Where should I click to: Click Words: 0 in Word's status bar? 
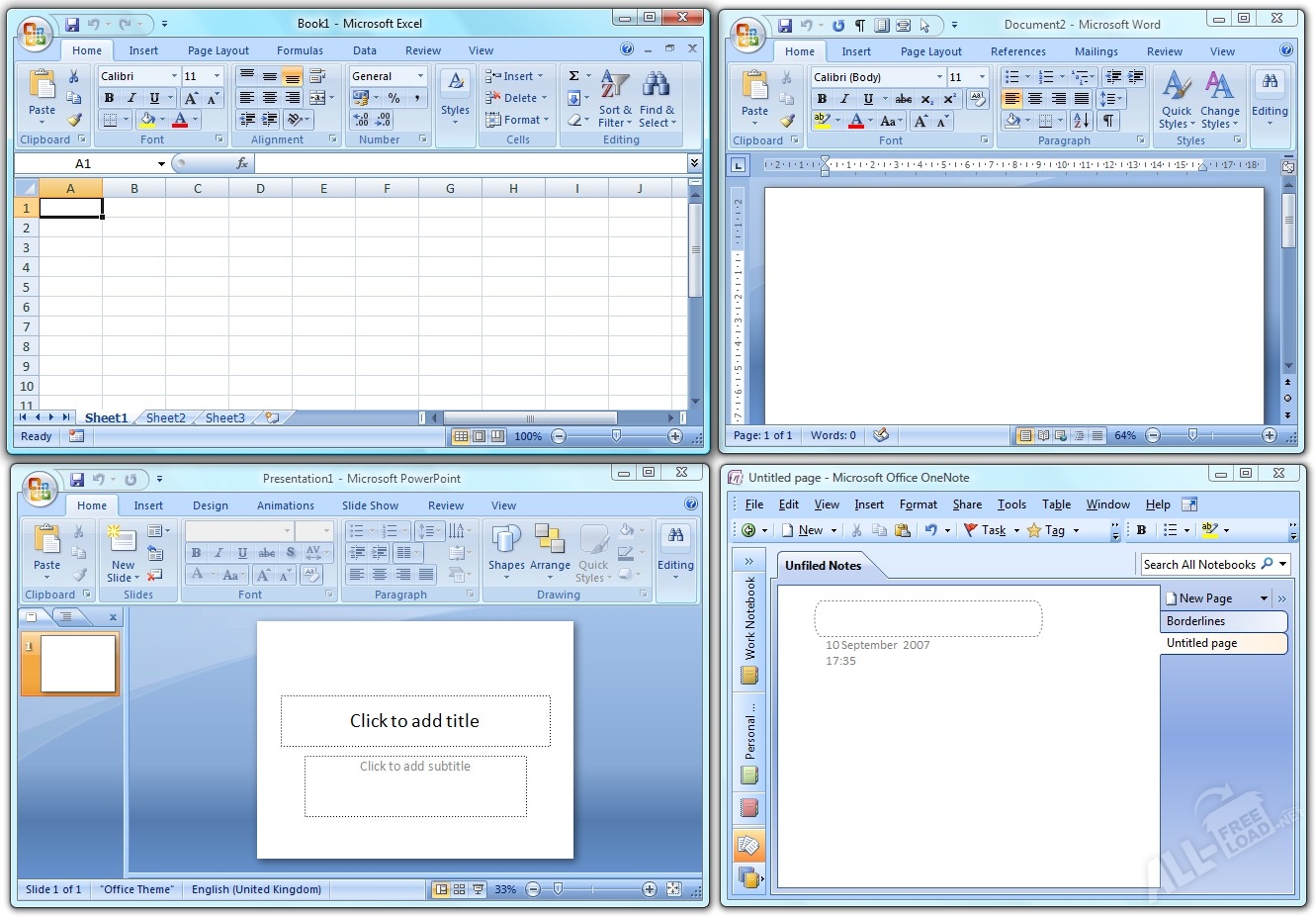833,435
